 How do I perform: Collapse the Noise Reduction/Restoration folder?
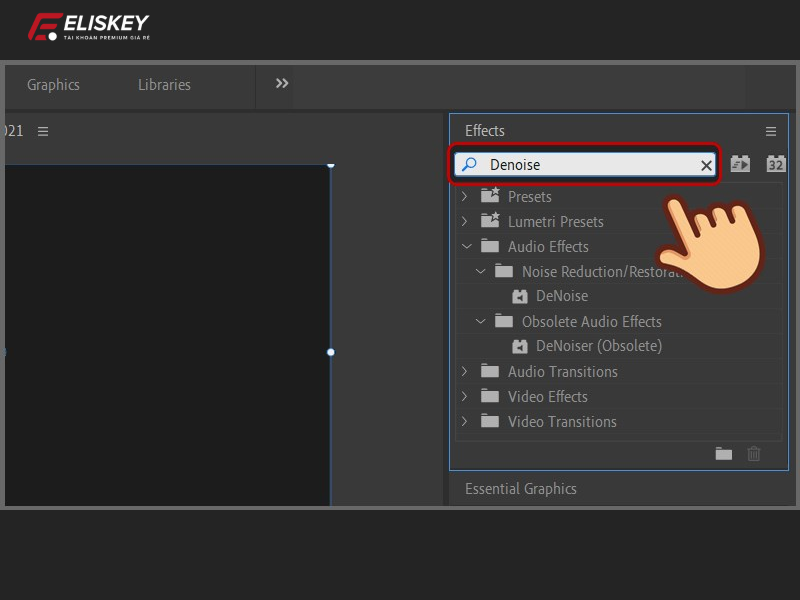(480, 272)
